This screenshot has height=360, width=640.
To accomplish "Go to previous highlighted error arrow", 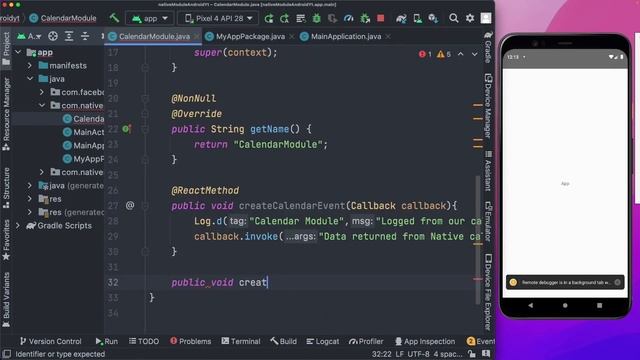I will point(460,54).
